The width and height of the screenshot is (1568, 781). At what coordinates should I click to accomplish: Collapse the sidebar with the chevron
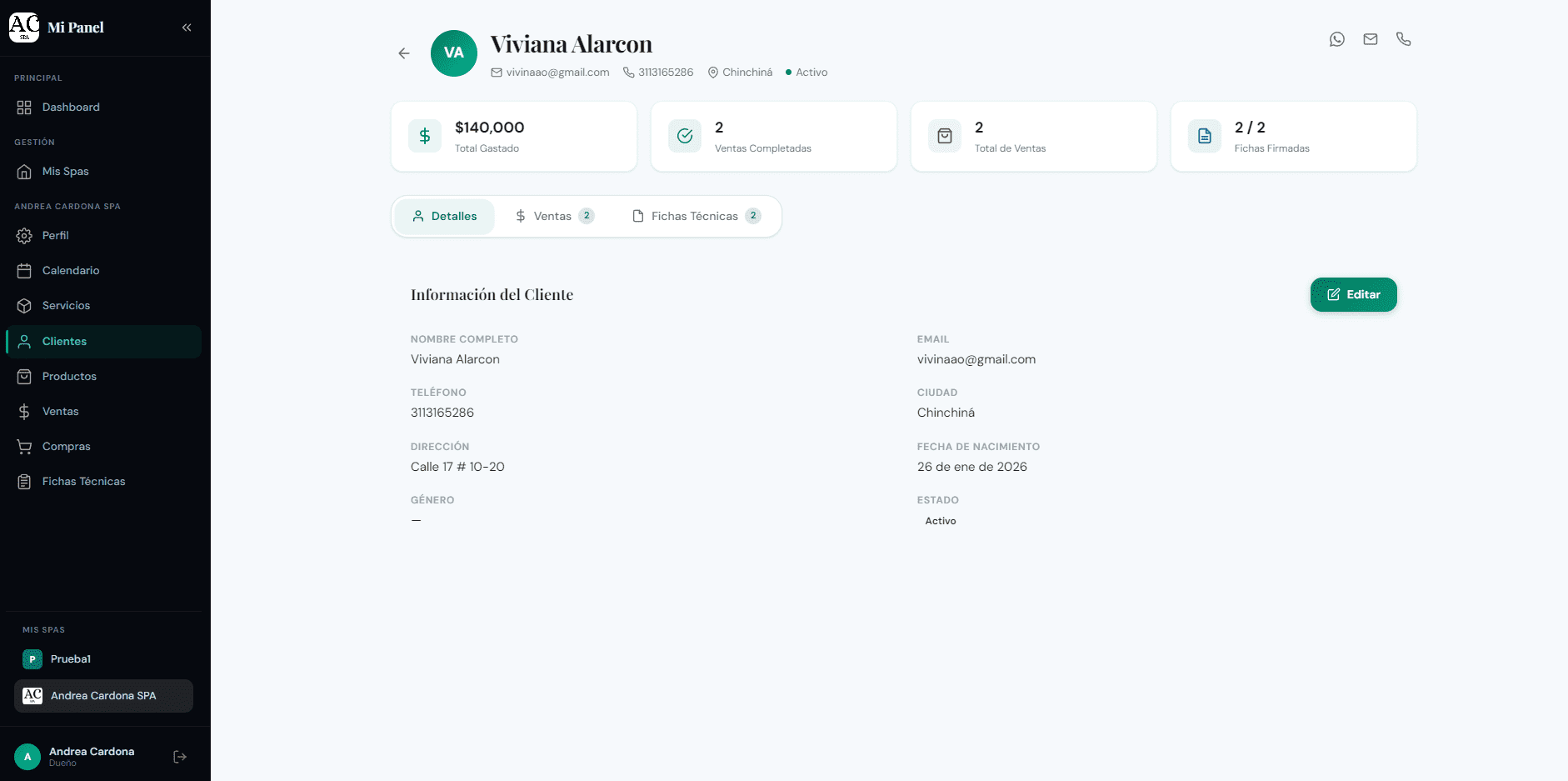point(187,27)
